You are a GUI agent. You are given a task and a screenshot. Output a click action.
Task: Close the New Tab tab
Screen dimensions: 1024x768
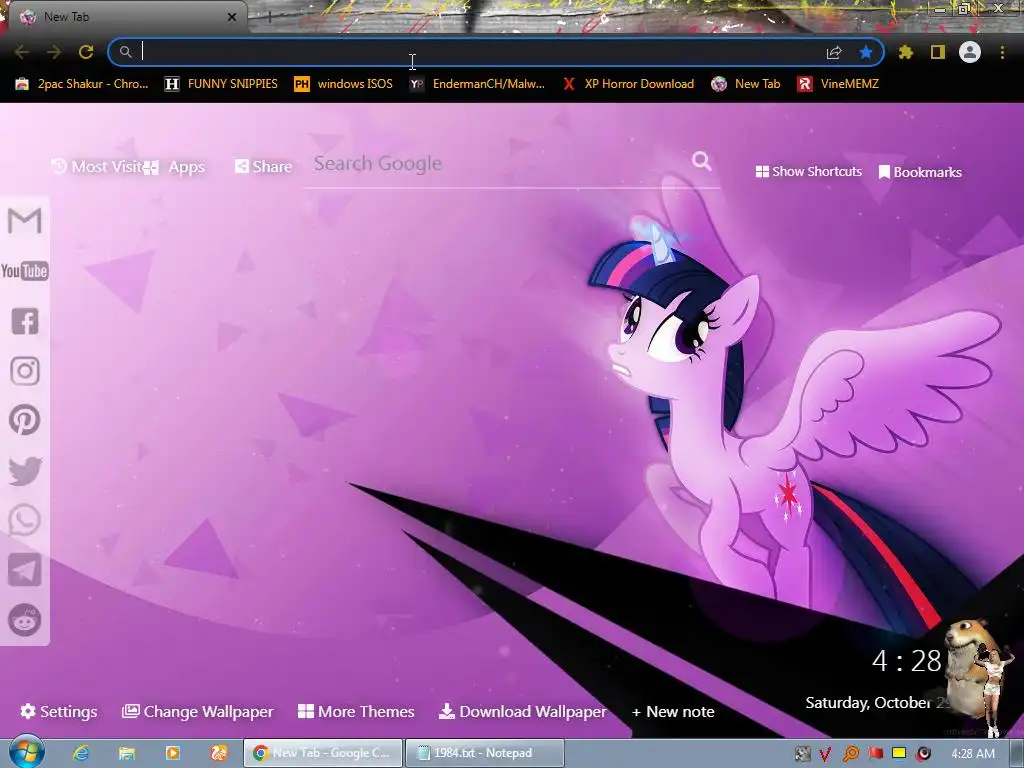[232, 17]
